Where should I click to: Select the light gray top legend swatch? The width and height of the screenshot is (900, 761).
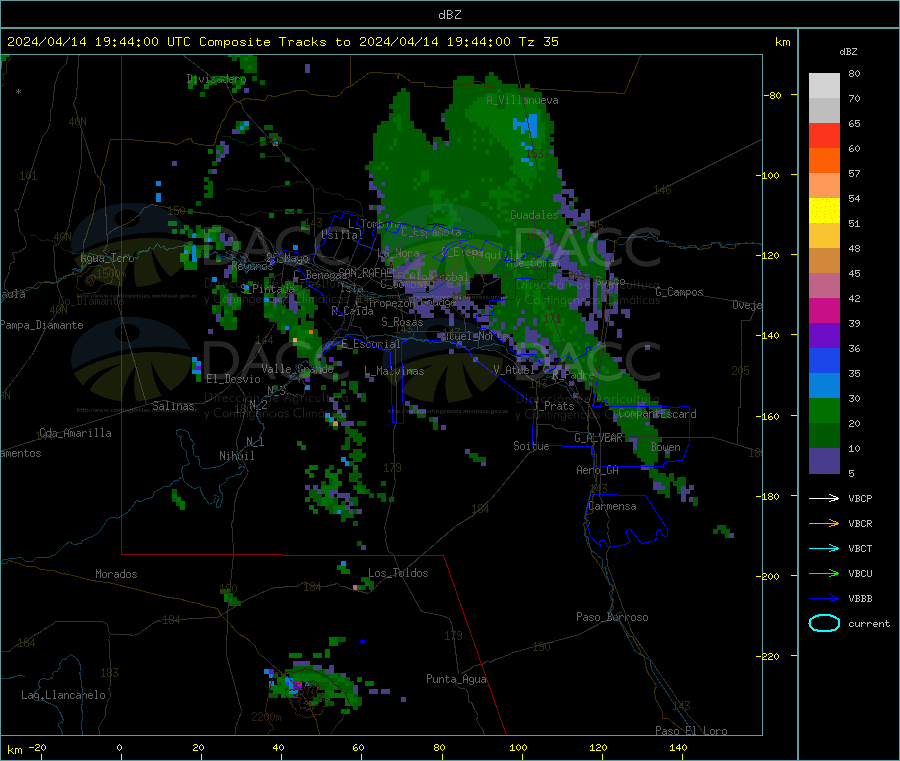tap(824, 86)
